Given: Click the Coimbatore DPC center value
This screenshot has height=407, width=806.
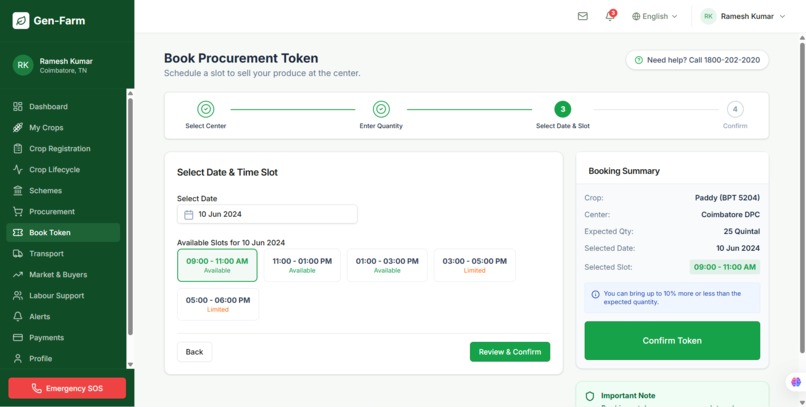Looking at the screenshot, I should pos(730,215).
